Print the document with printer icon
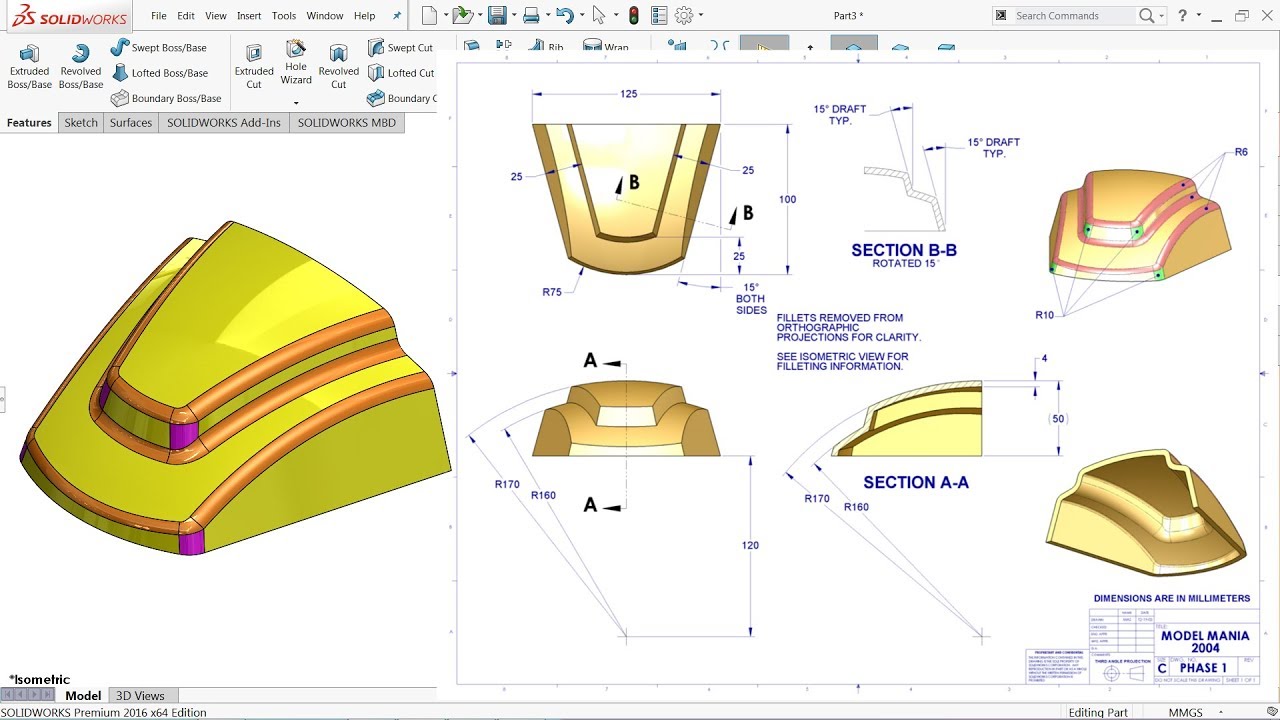The image size is (1280, 720). point(531,15)
